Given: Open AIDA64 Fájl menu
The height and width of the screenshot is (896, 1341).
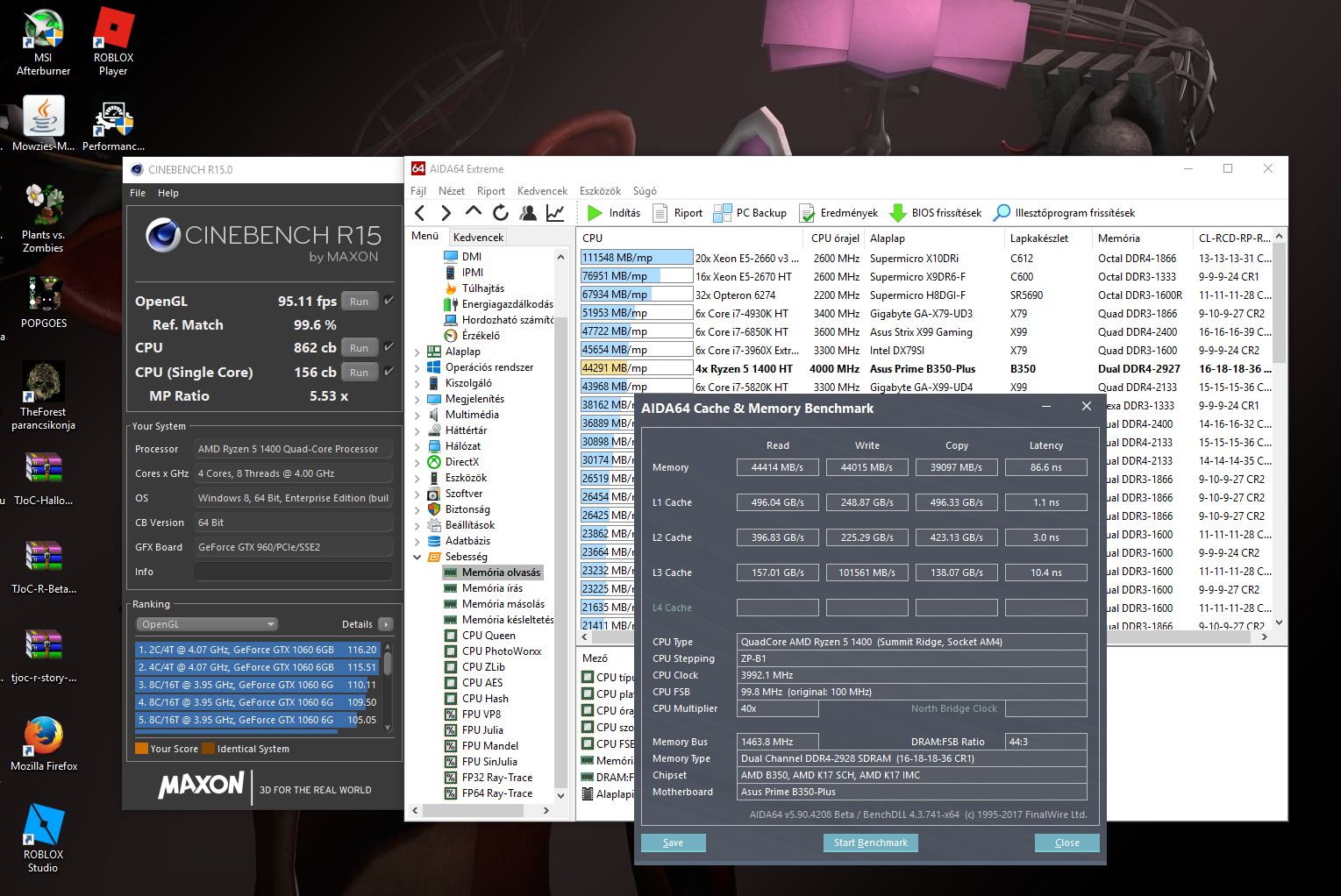Looking at the screenshot, I should pyautogui.click(x=418, y=191).
